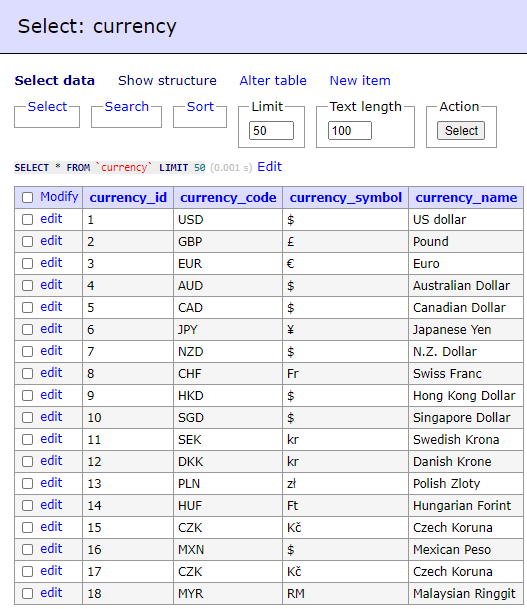Sort by currency_name column header
The image size is (527, 609).
[466, 197]
